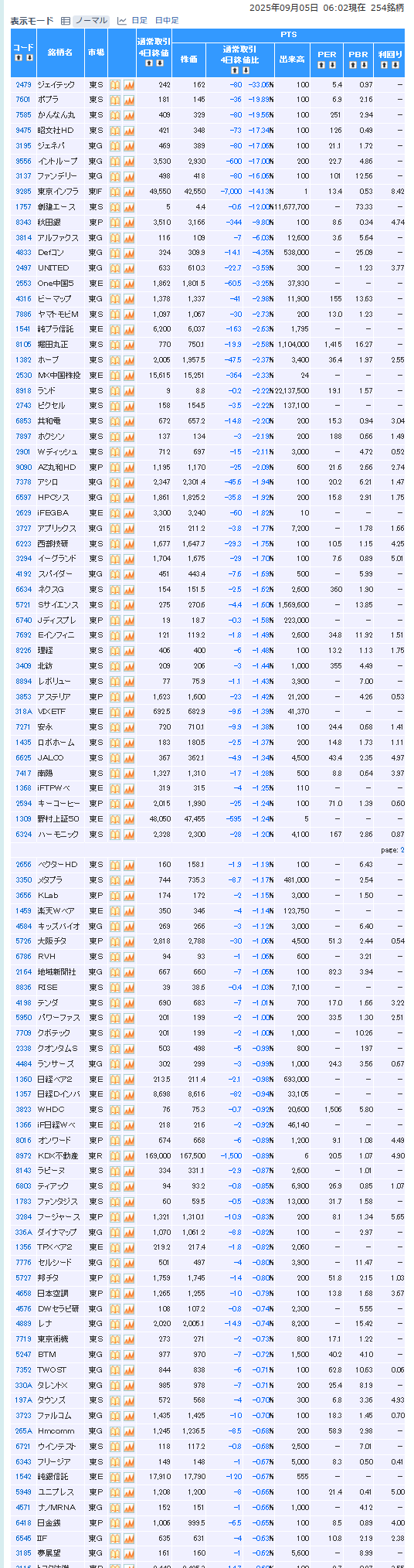Sort PBR column ascending
Image resolution: width=414 pixels, height=1568 pixels.
coord(354,65)
